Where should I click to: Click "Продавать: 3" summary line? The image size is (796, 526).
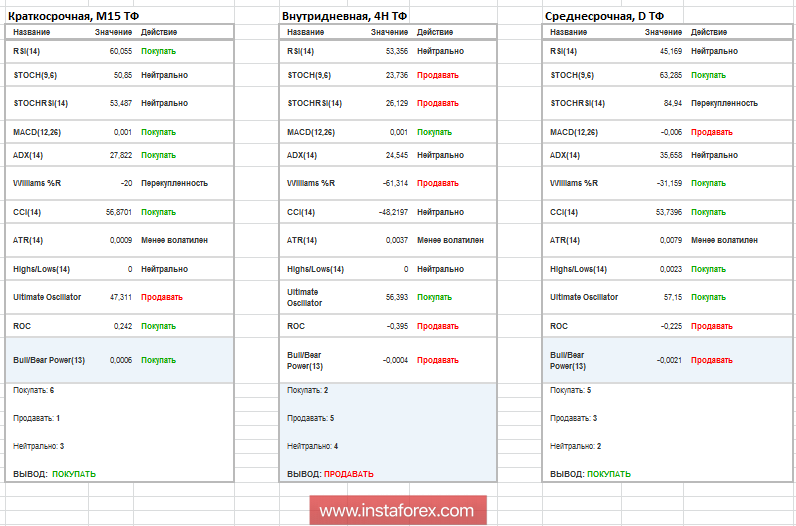(574, 418)
